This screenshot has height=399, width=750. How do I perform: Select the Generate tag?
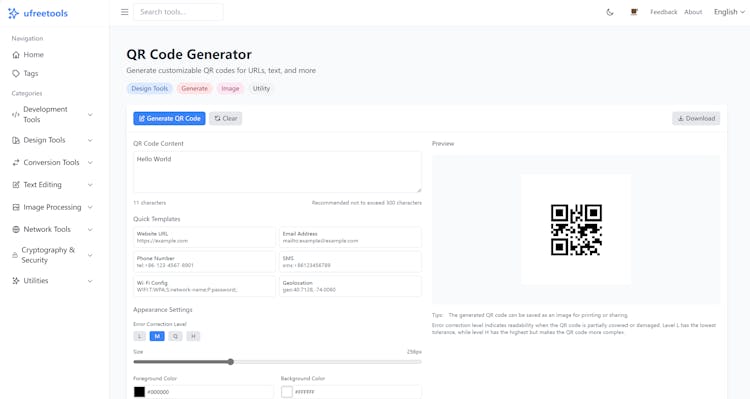(x=195, y=89)
